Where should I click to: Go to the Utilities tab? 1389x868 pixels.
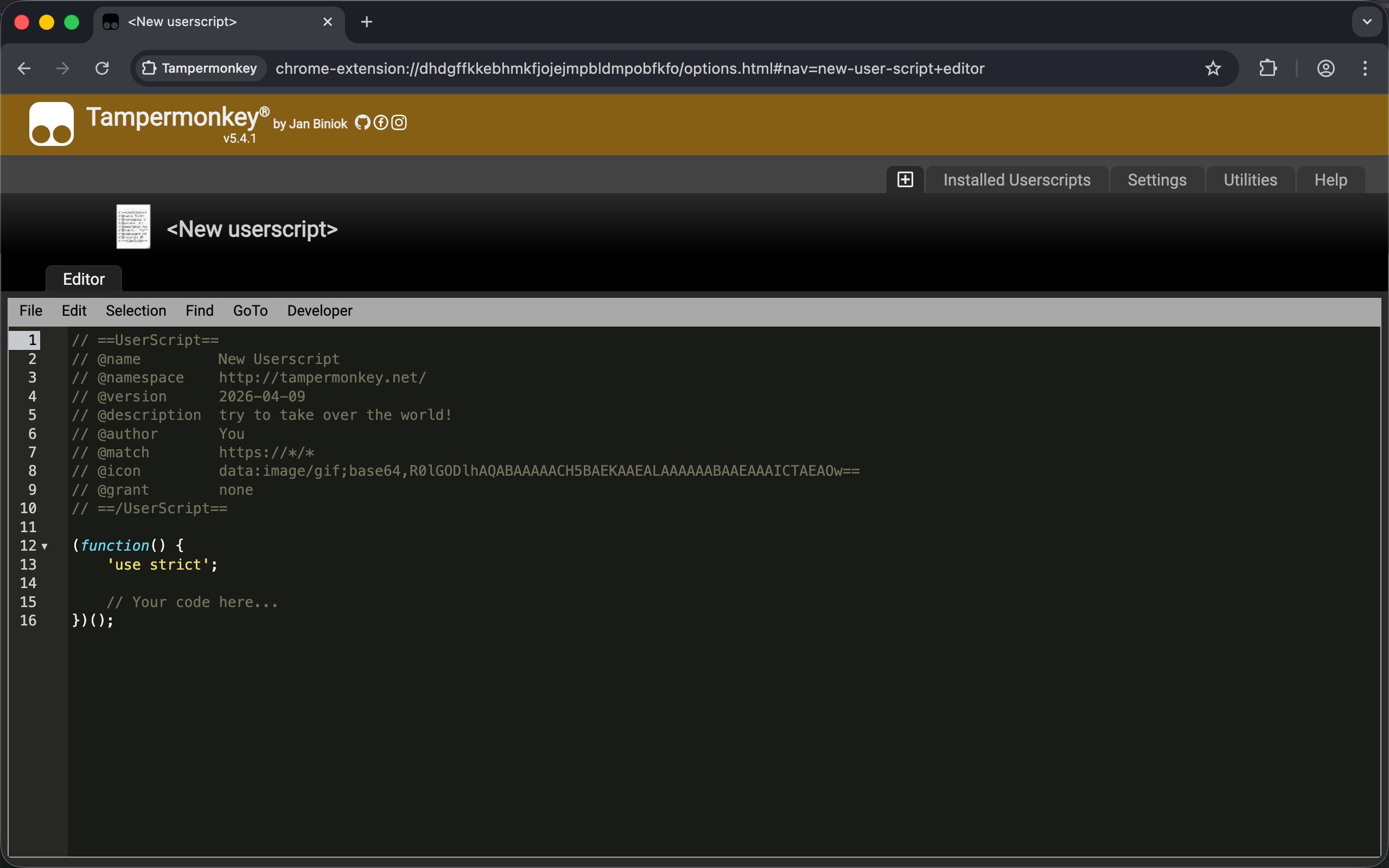[1250, 180]
